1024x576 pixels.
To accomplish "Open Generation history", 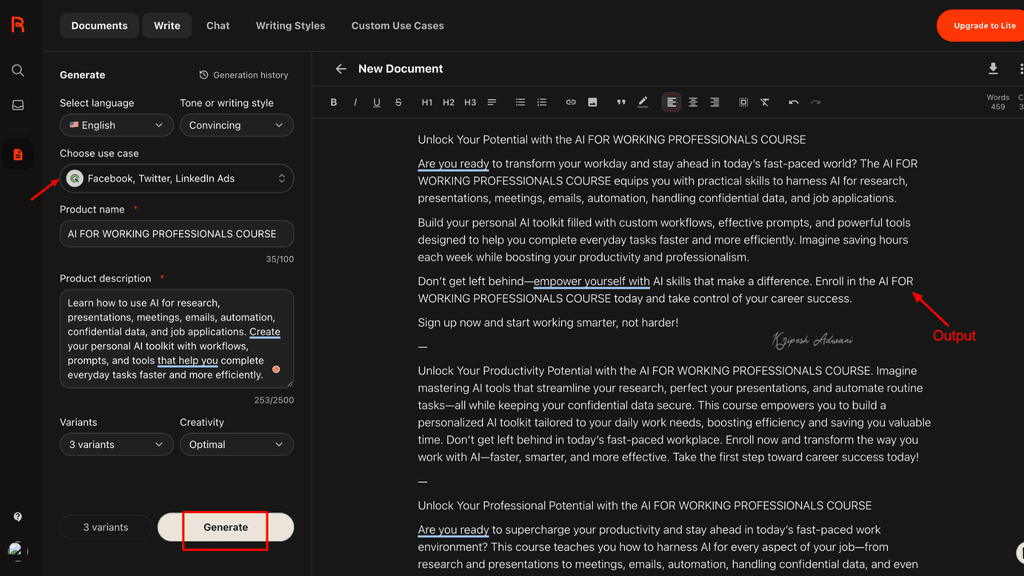I will click(x=244, y=75).
